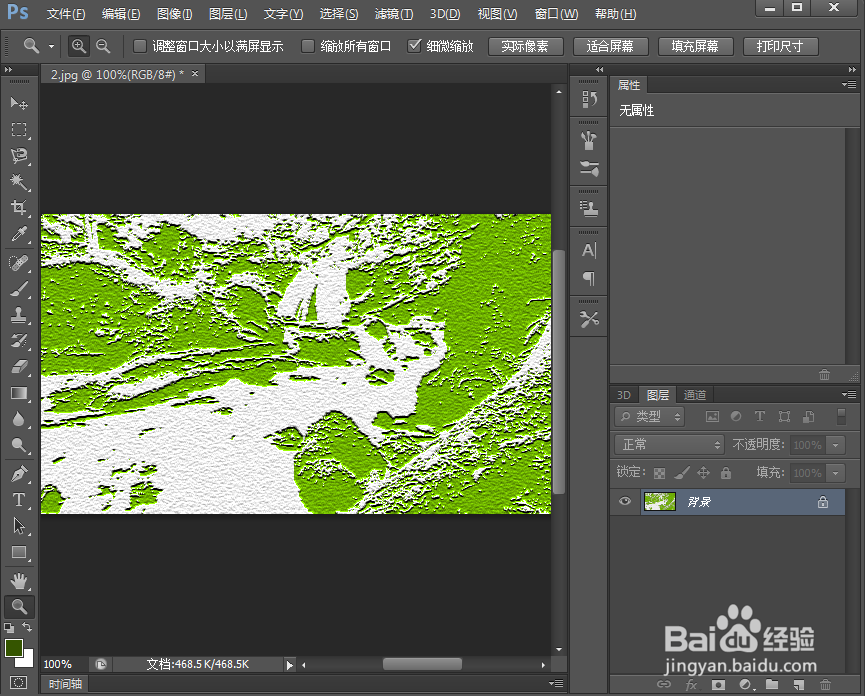Select the Move tool

(19, 103)
